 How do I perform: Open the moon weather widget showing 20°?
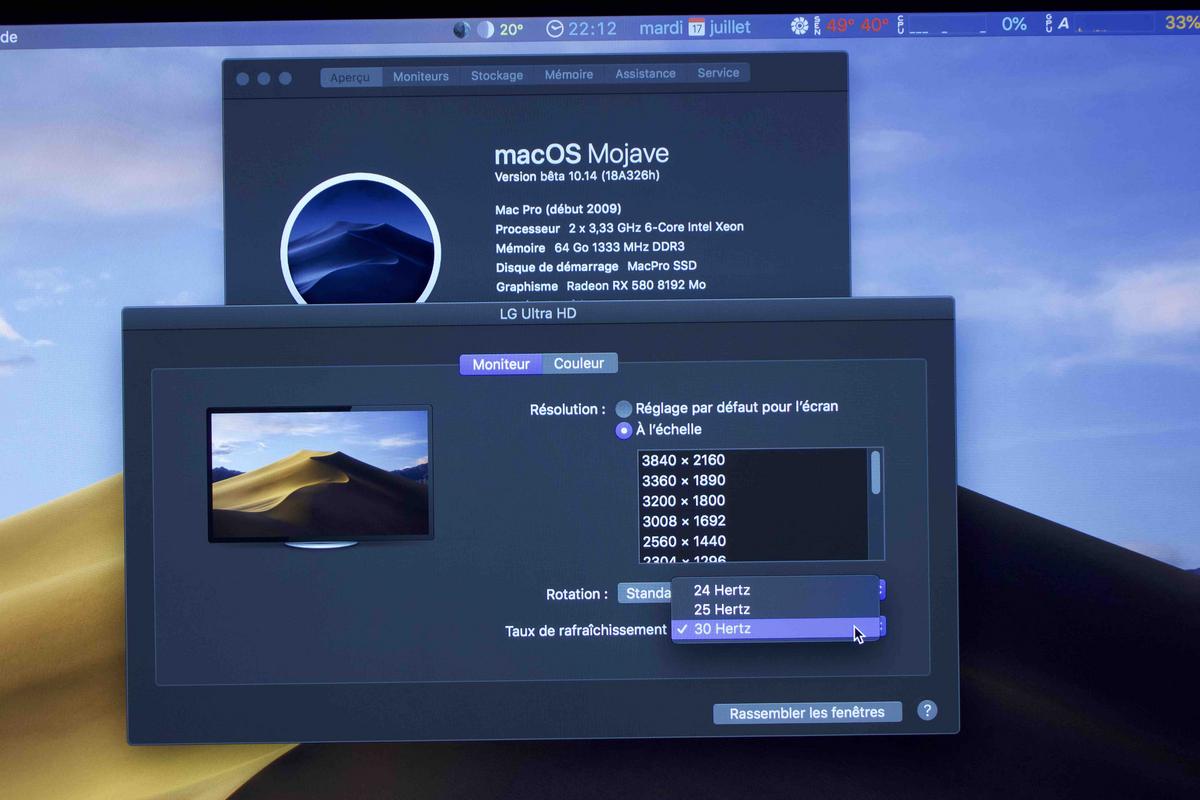pos(500,29)
